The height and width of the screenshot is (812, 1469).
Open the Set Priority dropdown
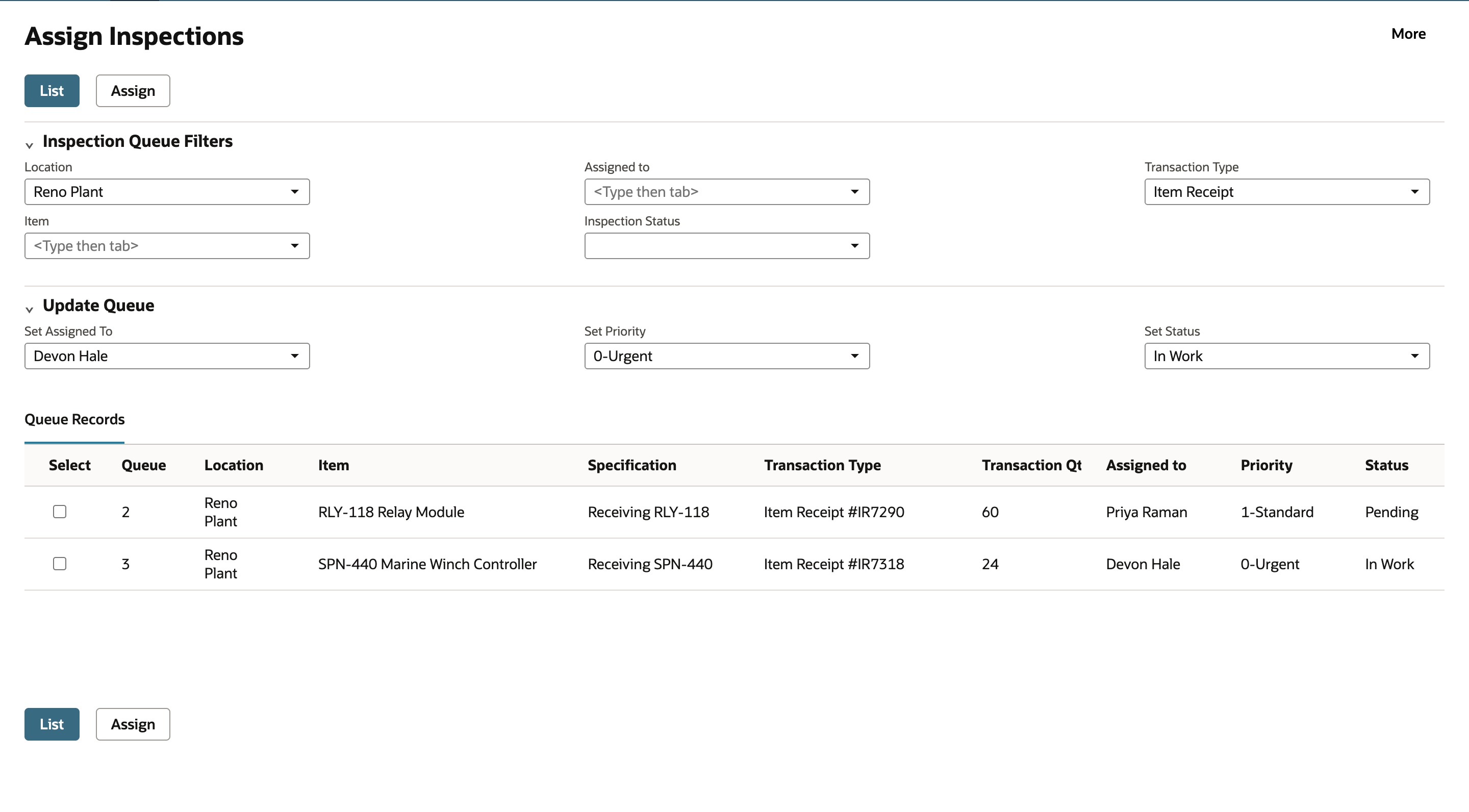point(727,356)
